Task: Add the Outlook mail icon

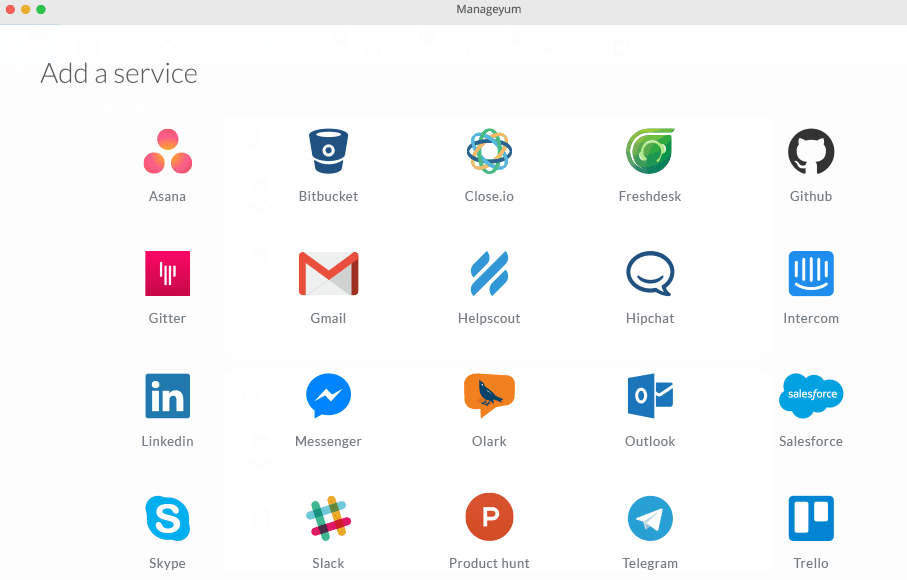Action: [650, 396]
